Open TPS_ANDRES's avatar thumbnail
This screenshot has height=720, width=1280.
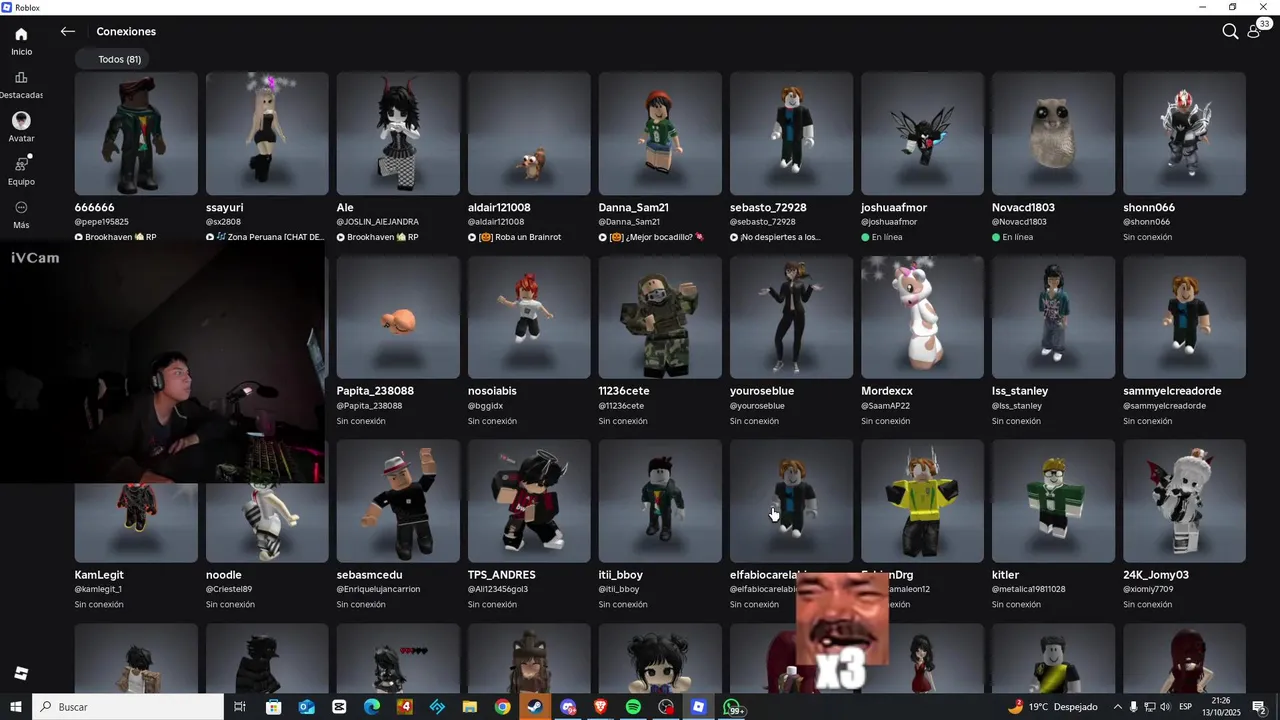coord(529,501)
